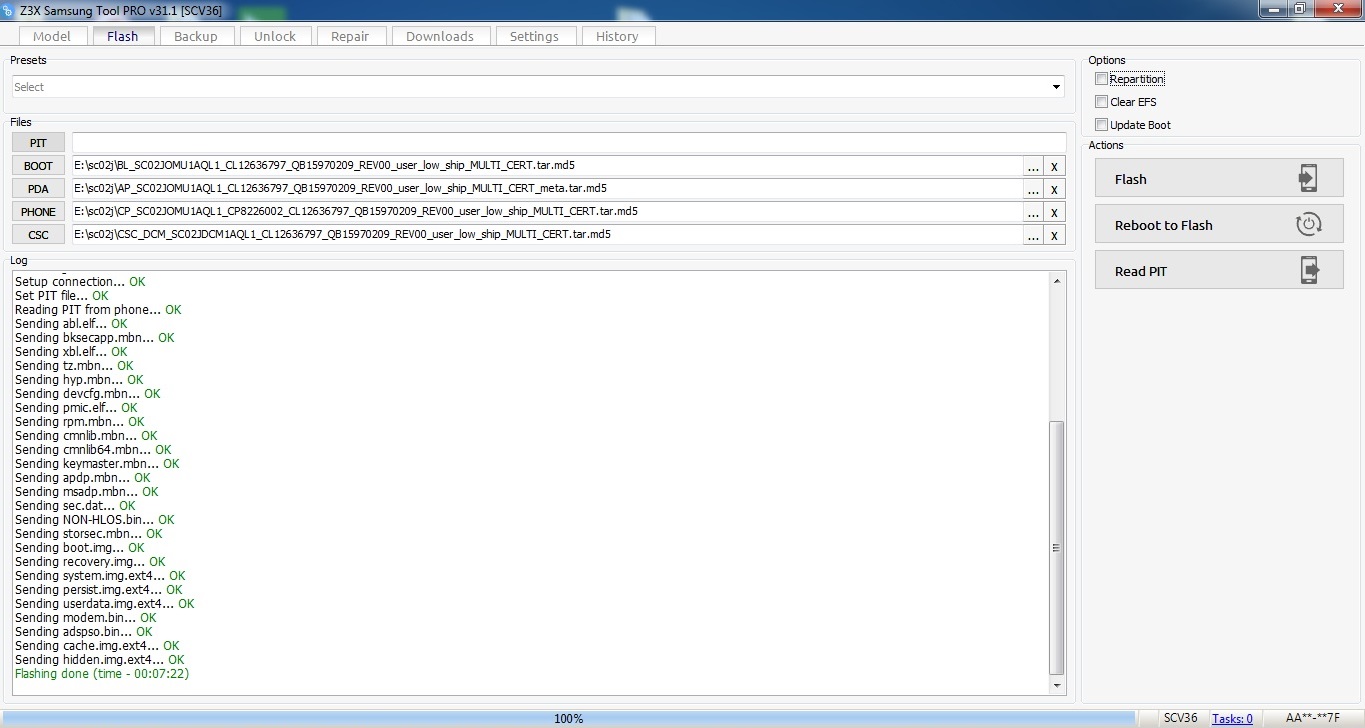Viewport: 1365px width, 728px height.
Task: Maximize the Z3X Samsung Tool window
Action: pyautogui.click(x=1300, y=8)
